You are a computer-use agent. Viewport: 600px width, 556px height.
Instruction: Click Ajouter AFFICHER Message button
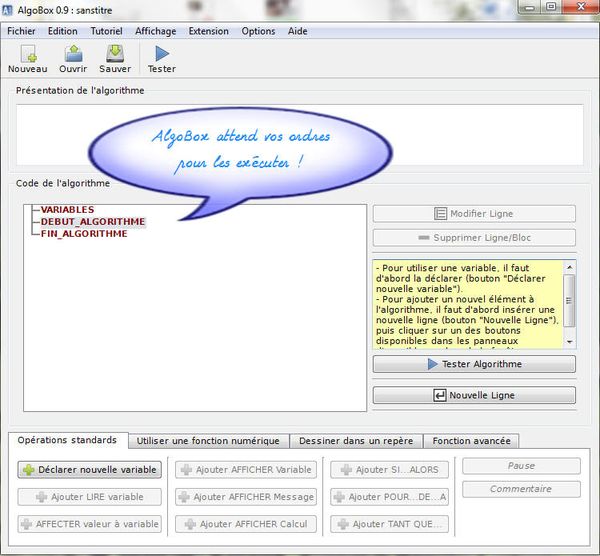click(246, 497)
